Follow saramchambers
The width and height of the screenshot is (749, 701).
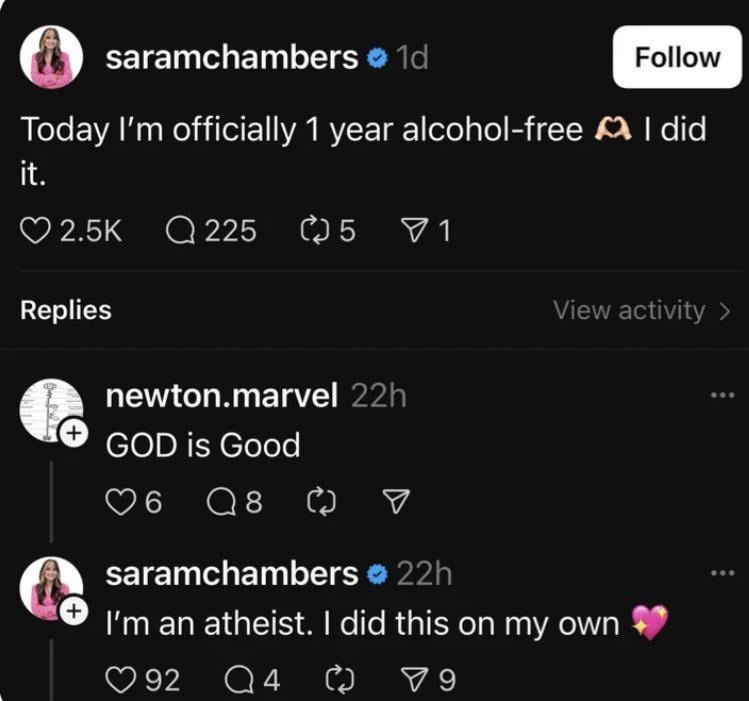(677, 57)
